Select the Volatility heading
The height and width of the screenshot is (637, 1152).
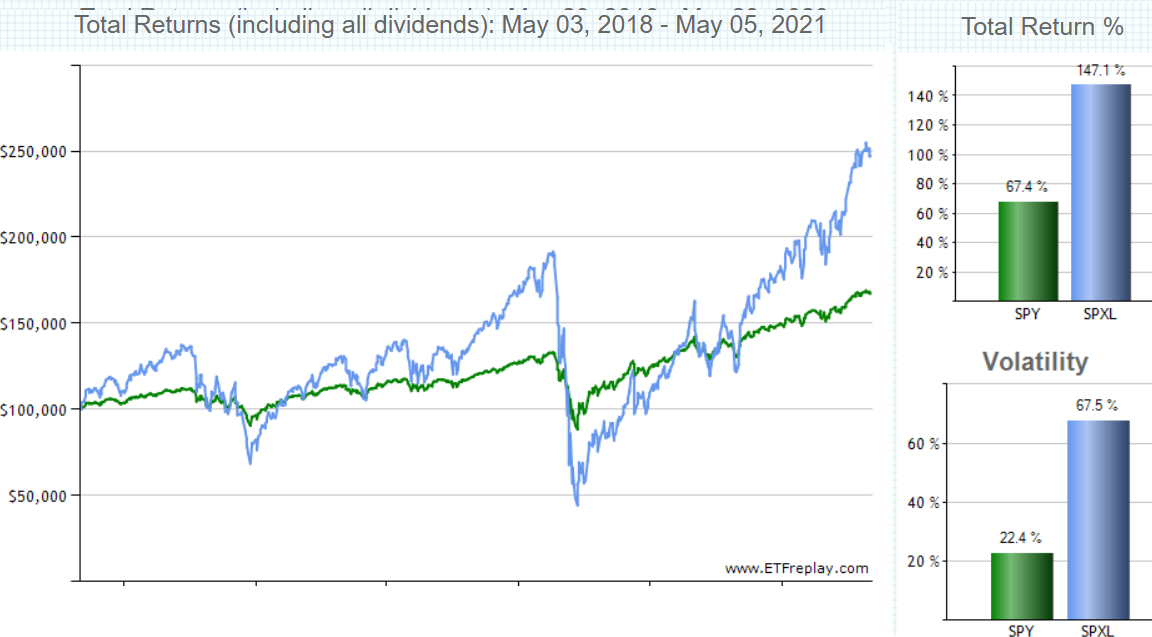1035,361
